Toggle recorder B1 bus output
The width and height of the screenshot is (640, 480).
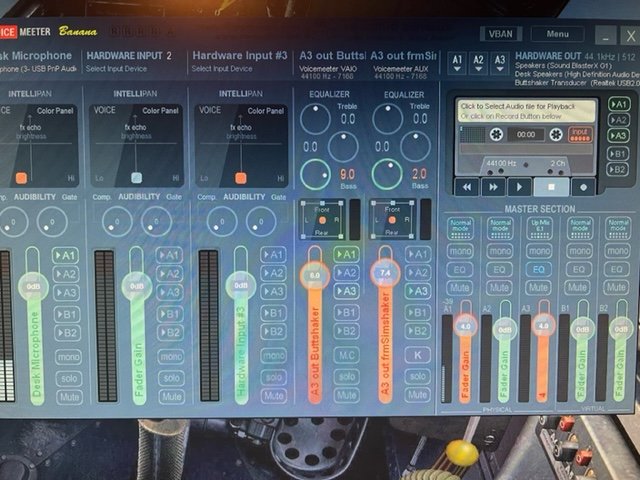coord(618,154)
